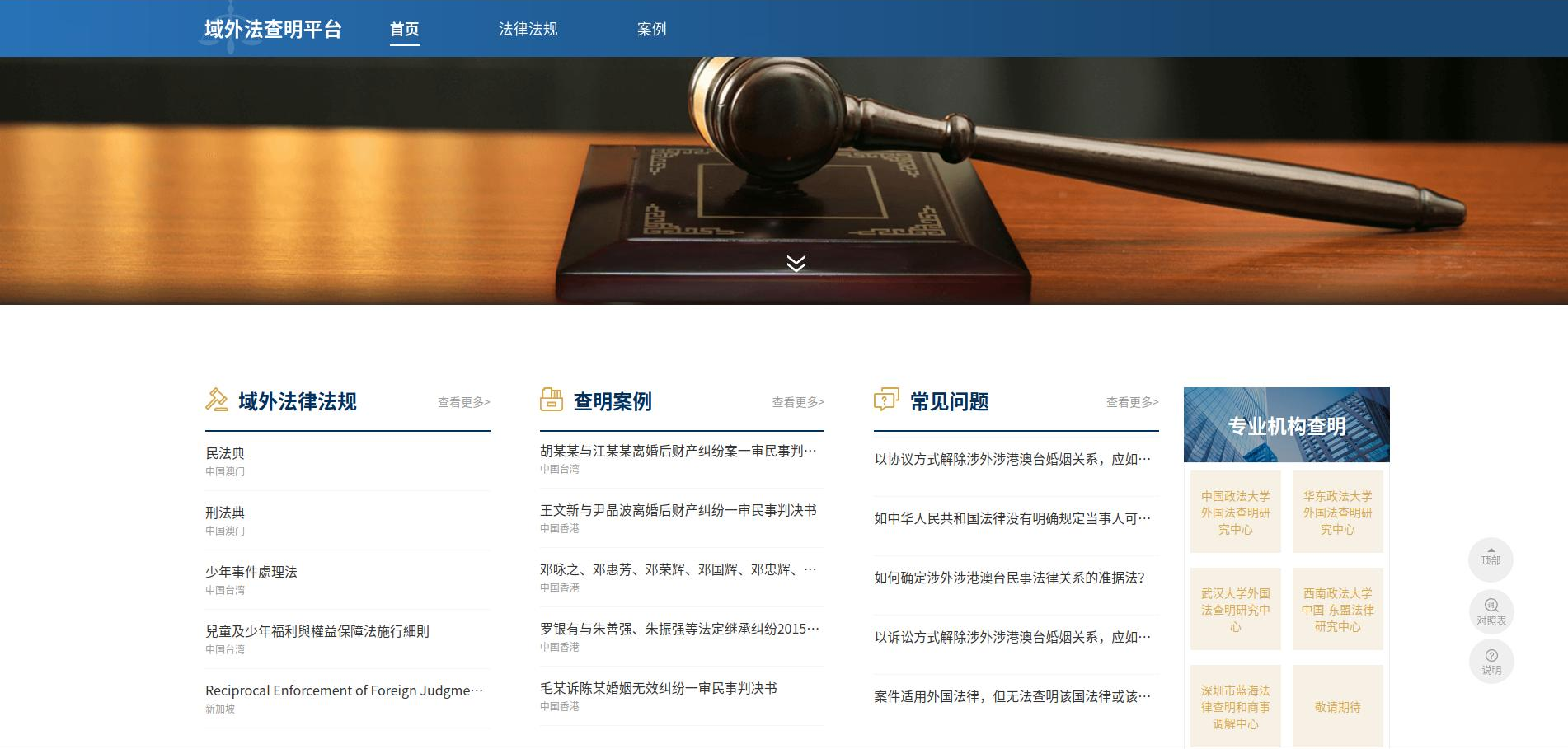Click the 专业机构查明 building image banner
The image size is (1568, 749).
[1285, 424]
